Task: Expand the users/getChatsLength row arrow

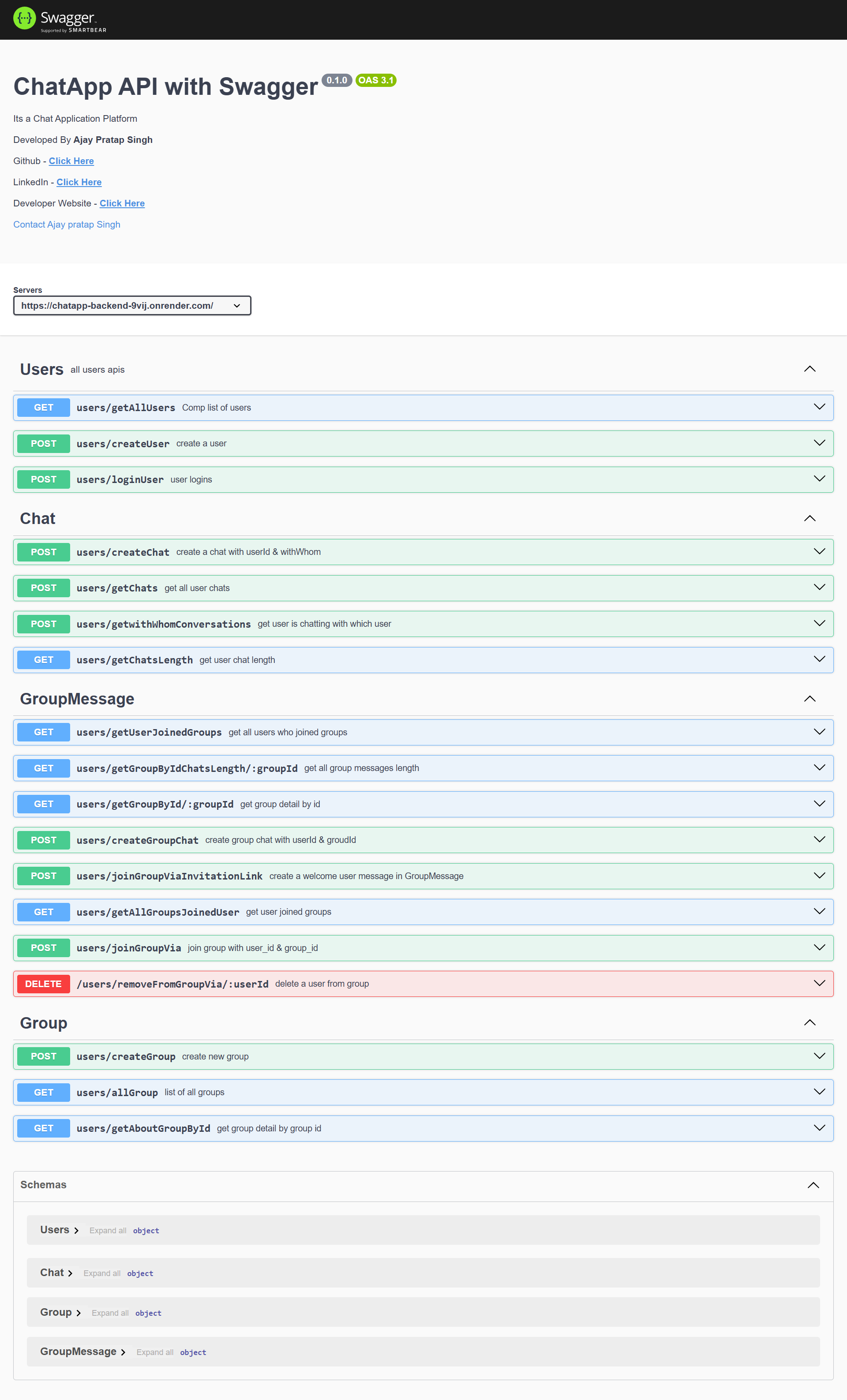Action: pyautogui.click(x=819, y=660)
